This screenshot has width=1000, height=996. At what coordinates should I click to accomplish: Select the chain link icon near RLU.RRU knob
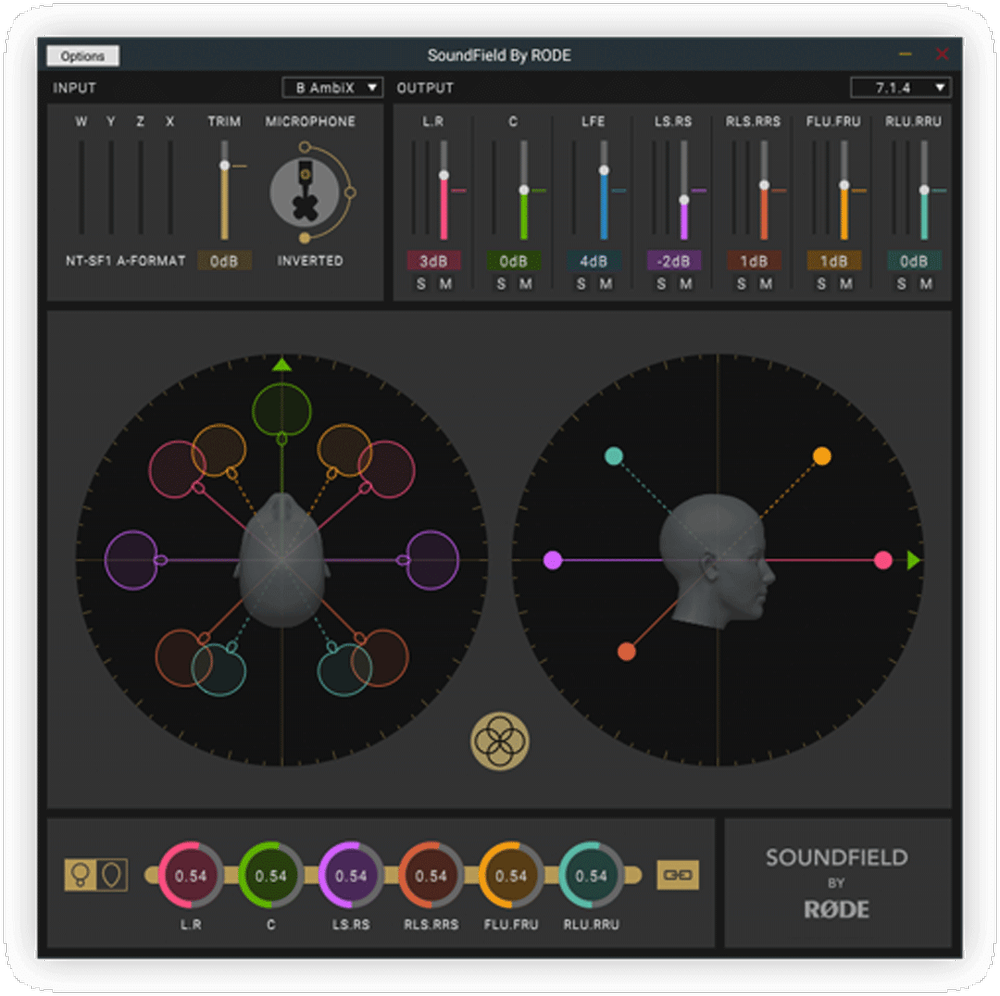pos(678,875)
